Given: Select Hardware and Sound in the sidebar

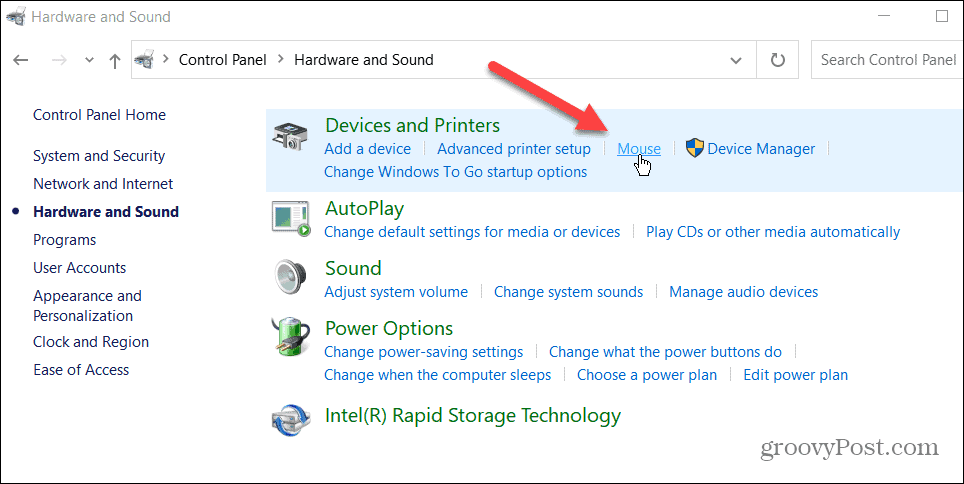Looking at the screenshot, I should 106,212.
